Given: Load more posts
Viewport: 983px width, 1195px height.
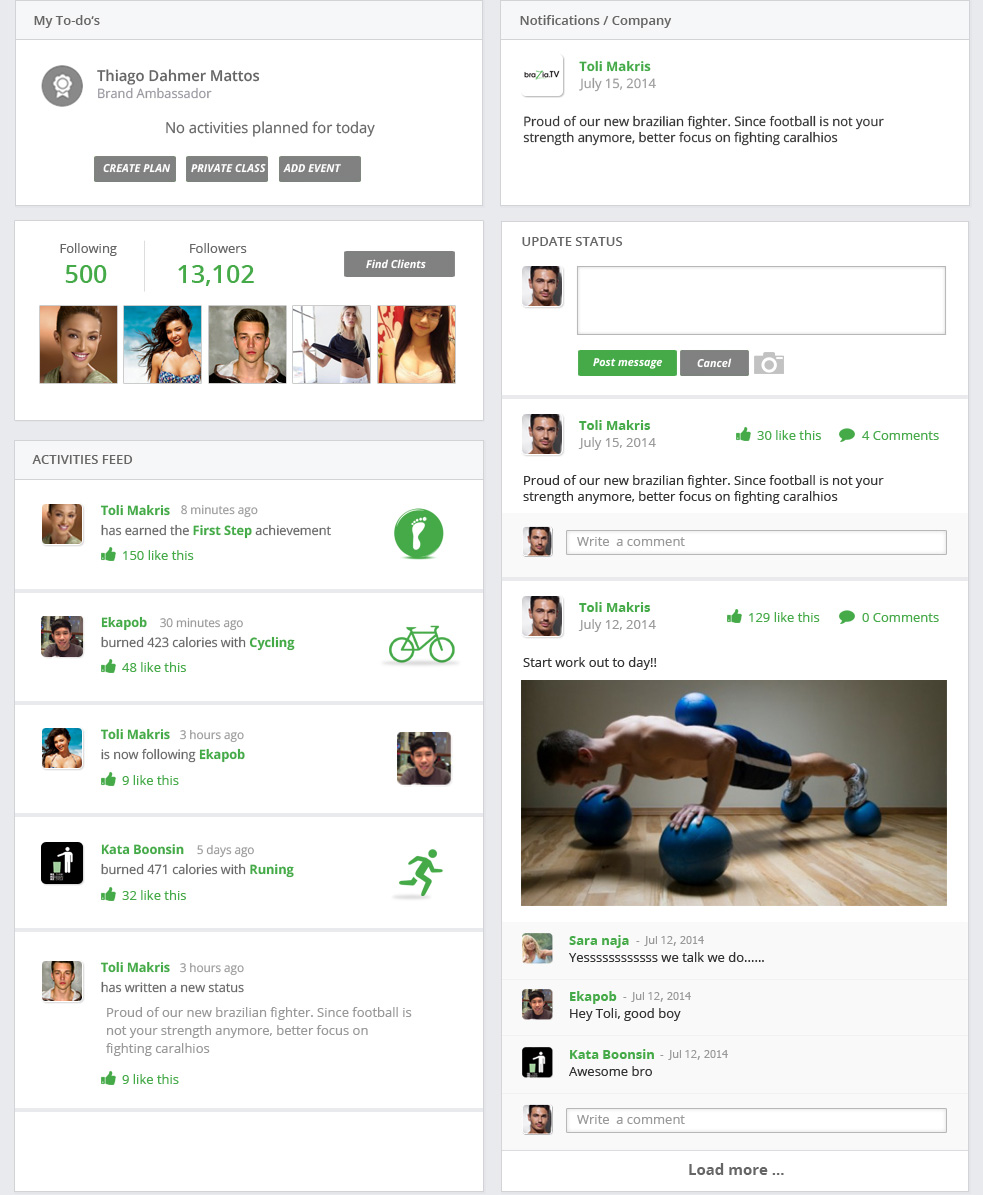Looking at the screenshot, I should pyautogui.click(x=735, y=1170).
